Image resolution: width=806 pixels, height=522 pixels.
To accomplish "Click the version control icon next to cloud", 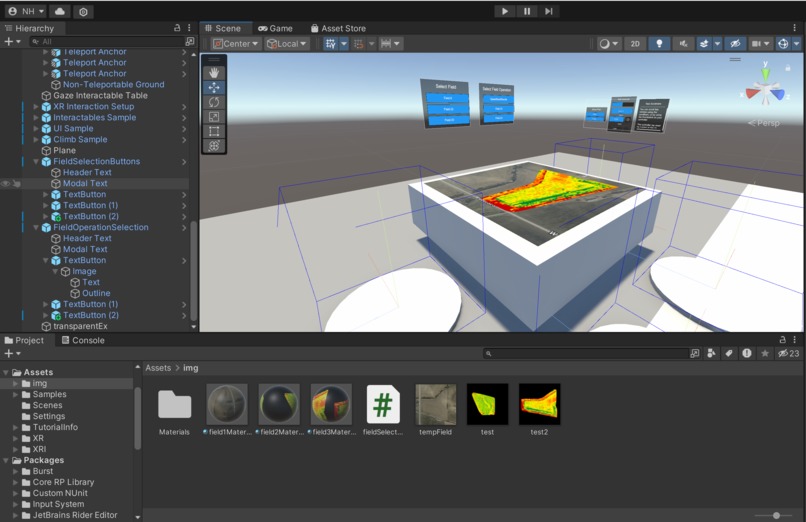I will click(x=83, y=11).
